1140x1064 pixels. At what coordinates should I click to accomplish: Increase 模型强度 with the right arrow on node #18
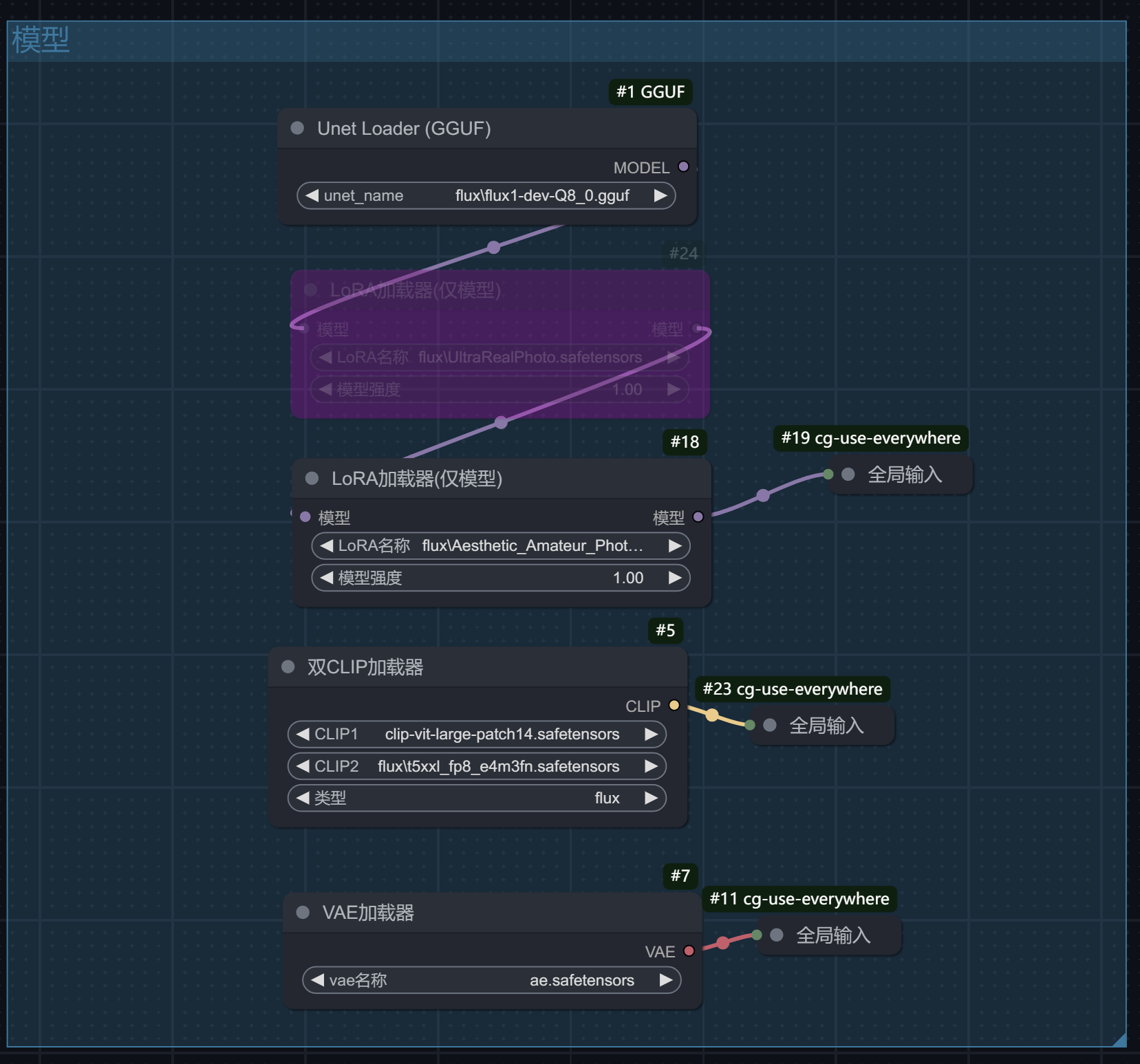click(x=675, y=578)
